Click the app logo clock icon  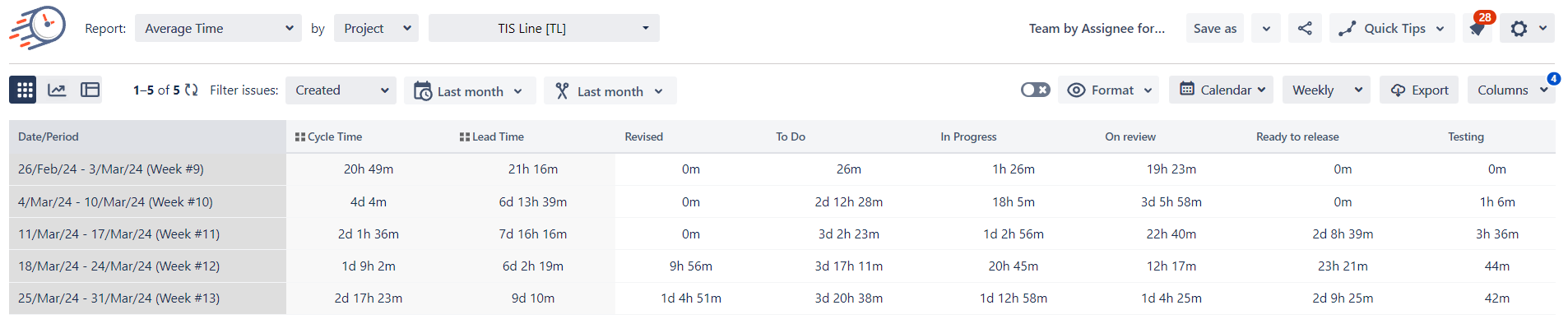pos(38,27)
